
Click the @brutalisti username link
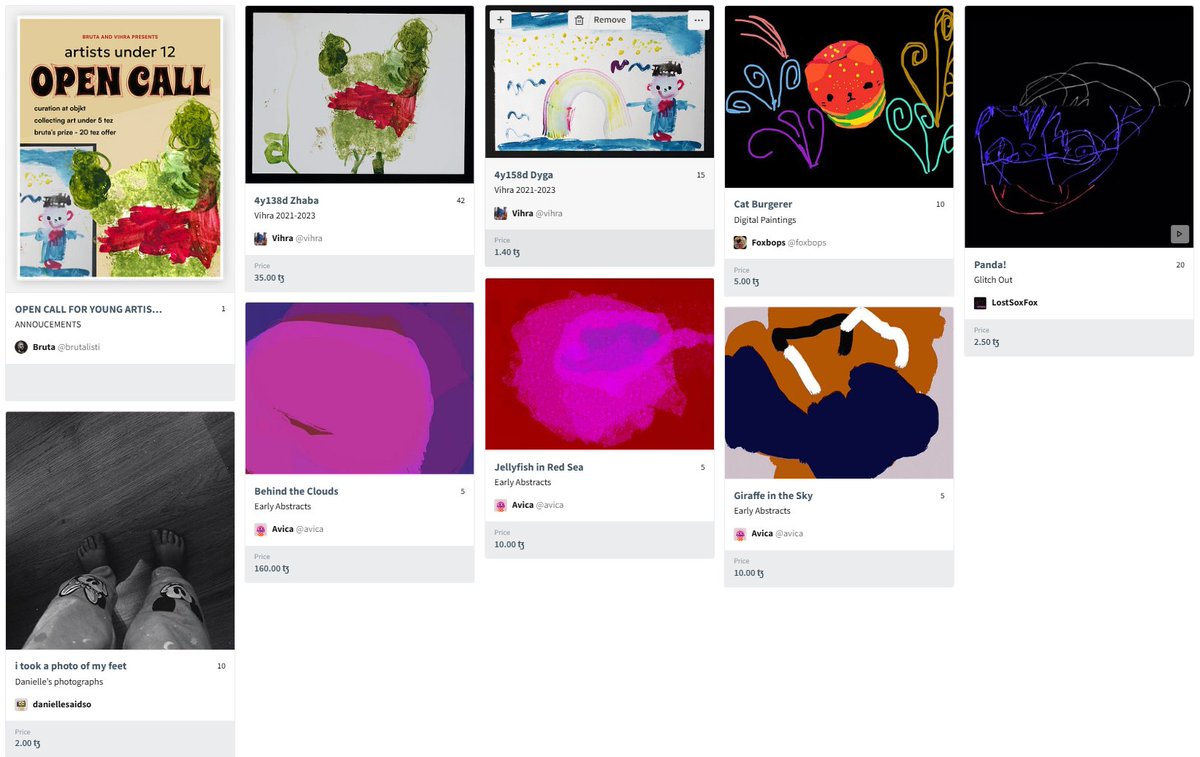click(79, 347)
